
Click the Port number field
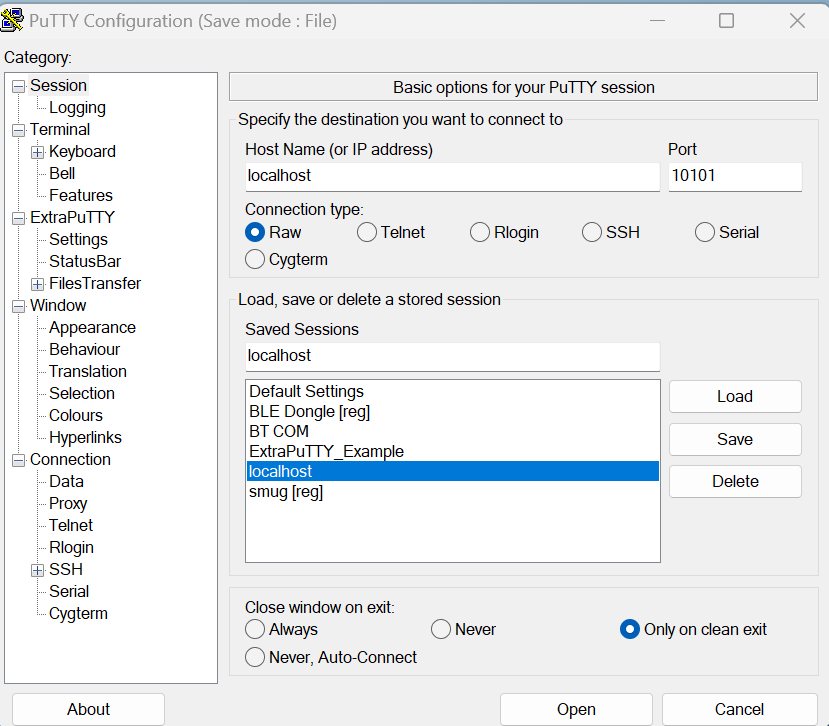click(x=734, y=176)
